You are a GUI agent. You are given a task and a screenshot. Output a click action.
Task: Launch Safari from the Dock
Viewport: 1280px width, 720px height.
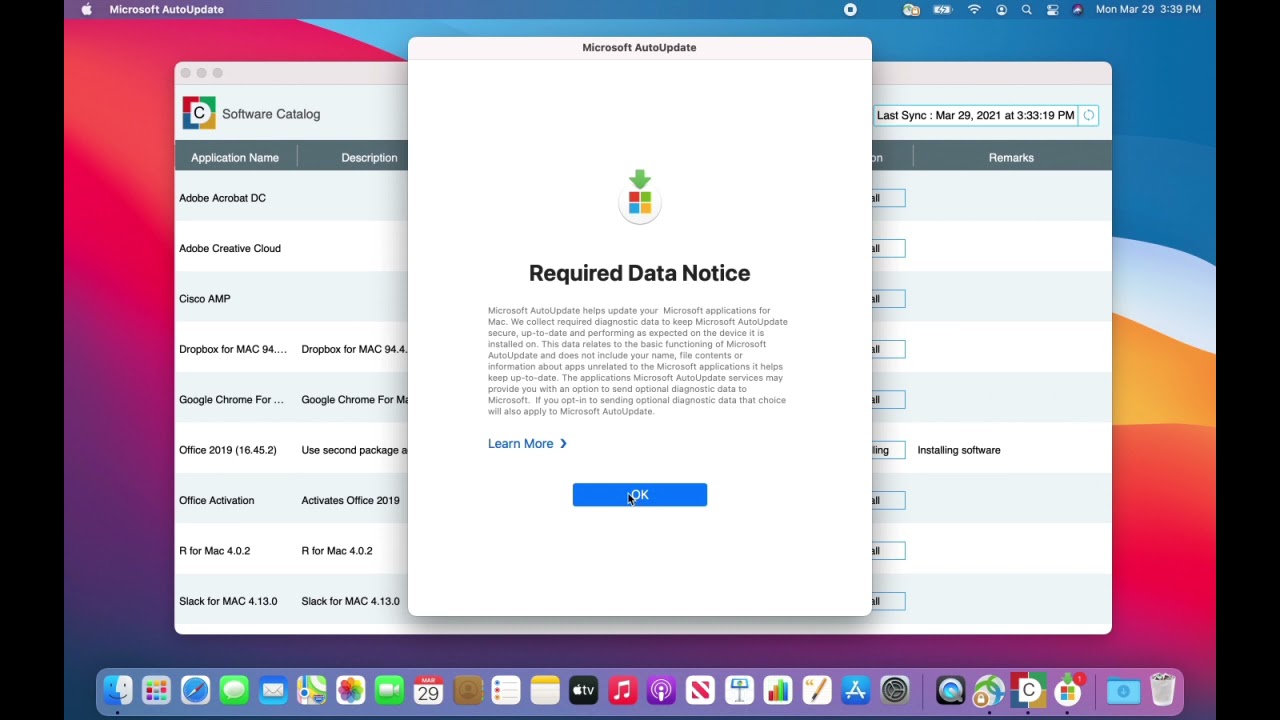pos(195,690)
